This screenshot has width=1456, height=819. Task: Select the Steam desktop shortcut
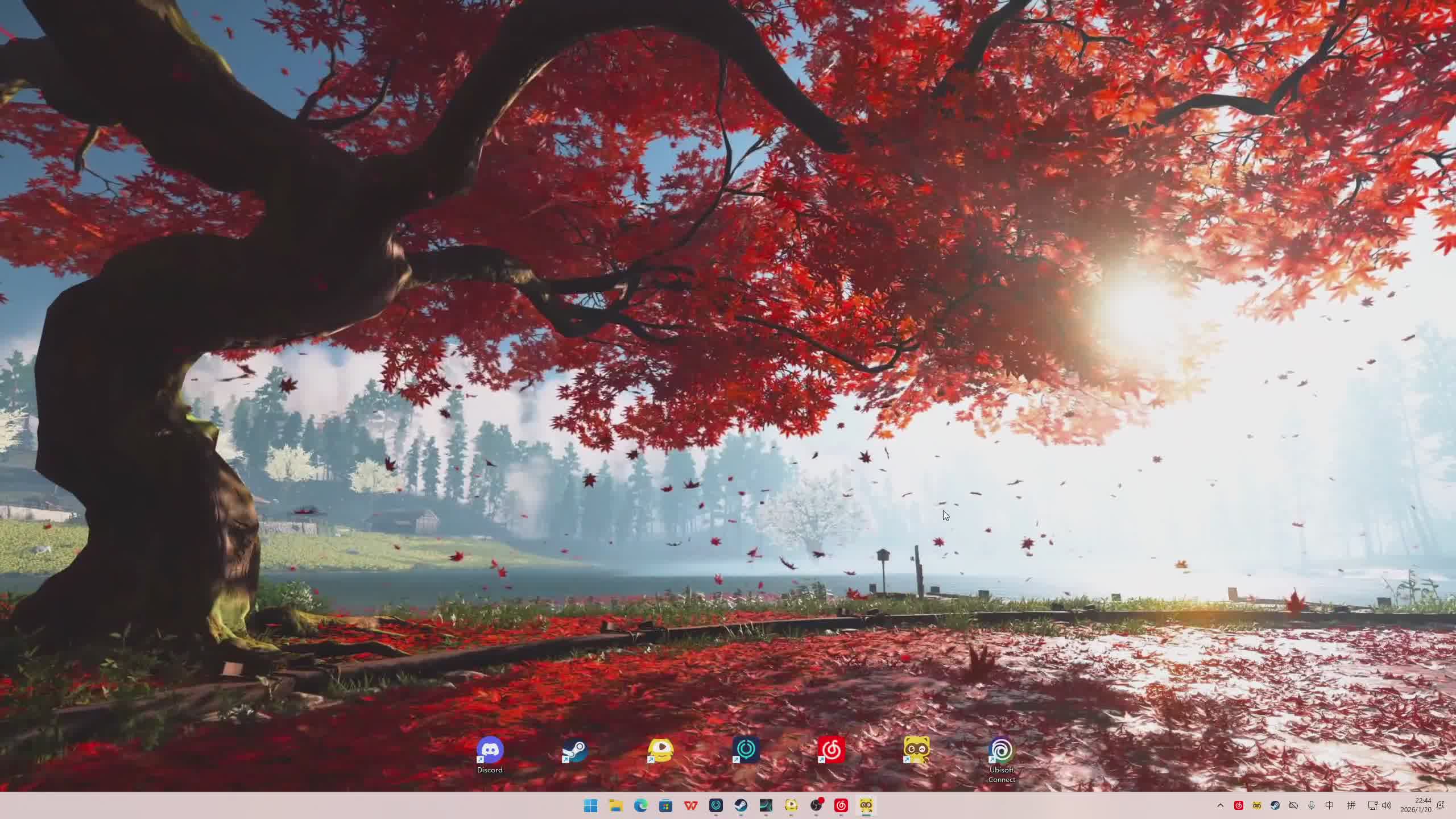click(575, 751)
